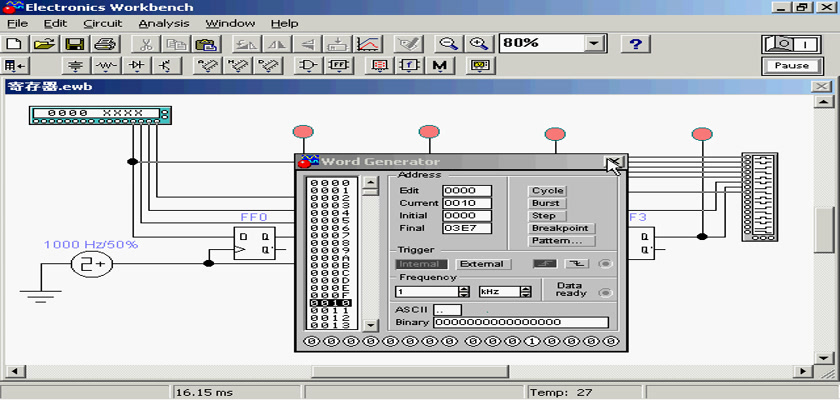Open the Logic Gates parts bin
Image resolution: width=840 pixels, height=400 pixels.
[310, 66]
